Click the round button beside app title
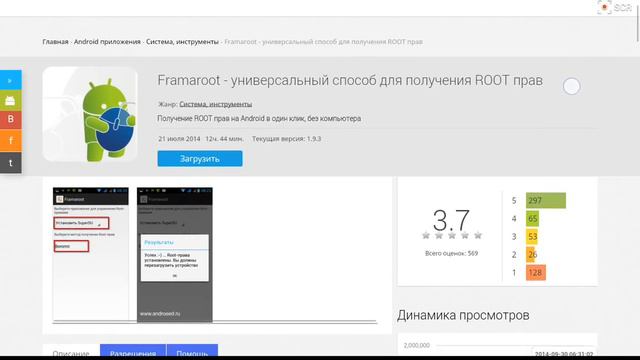 [571, 87]
